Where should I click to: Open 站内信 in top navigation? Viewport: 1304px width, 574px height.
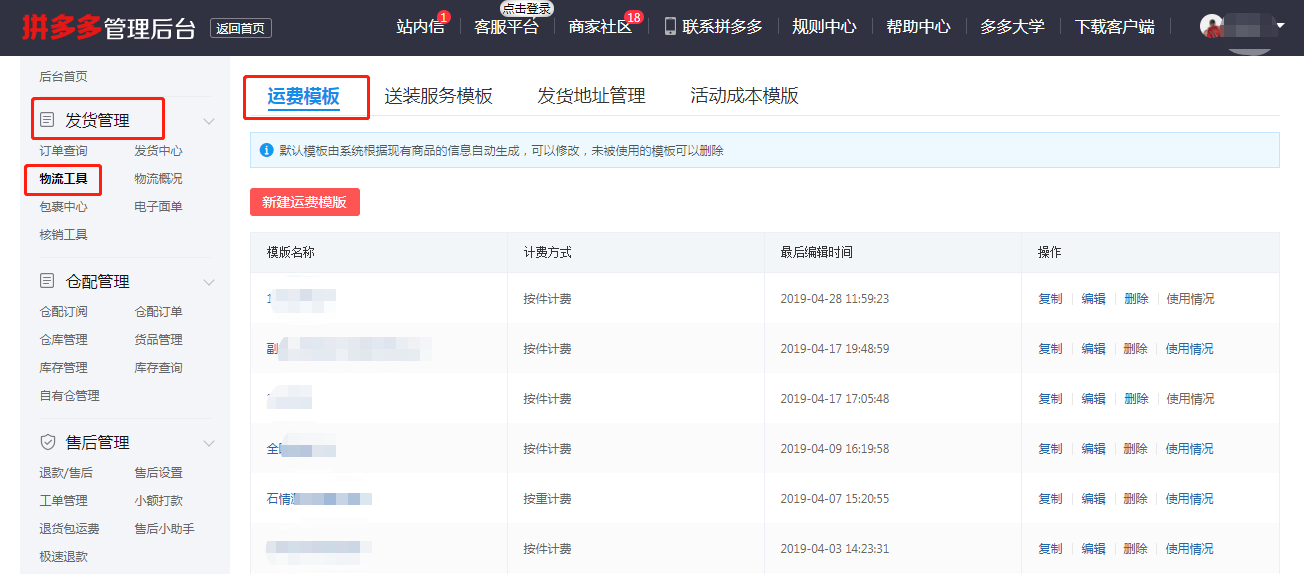[420, 27]
